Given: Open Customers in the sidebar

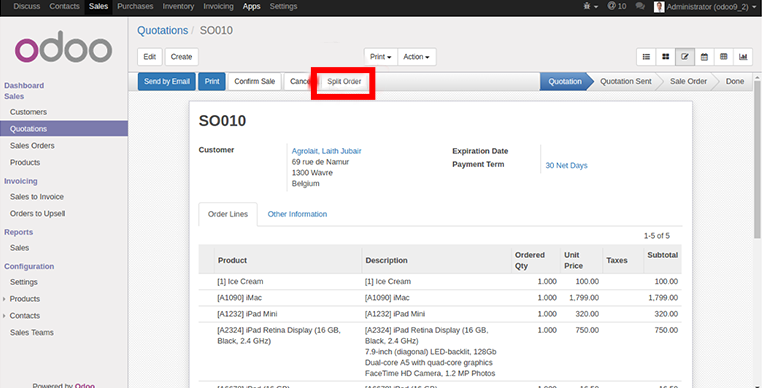Looking at the screenshot, I should point(28,112).
